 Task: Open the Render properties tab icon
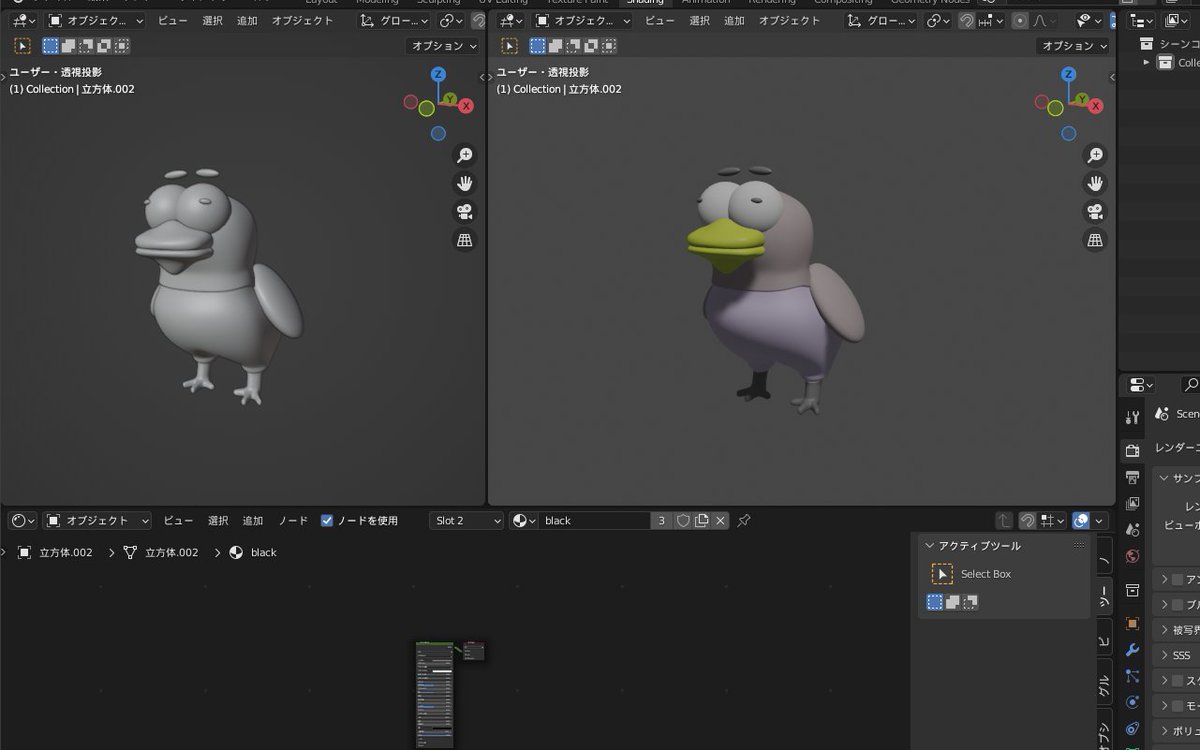point(1132,451)
